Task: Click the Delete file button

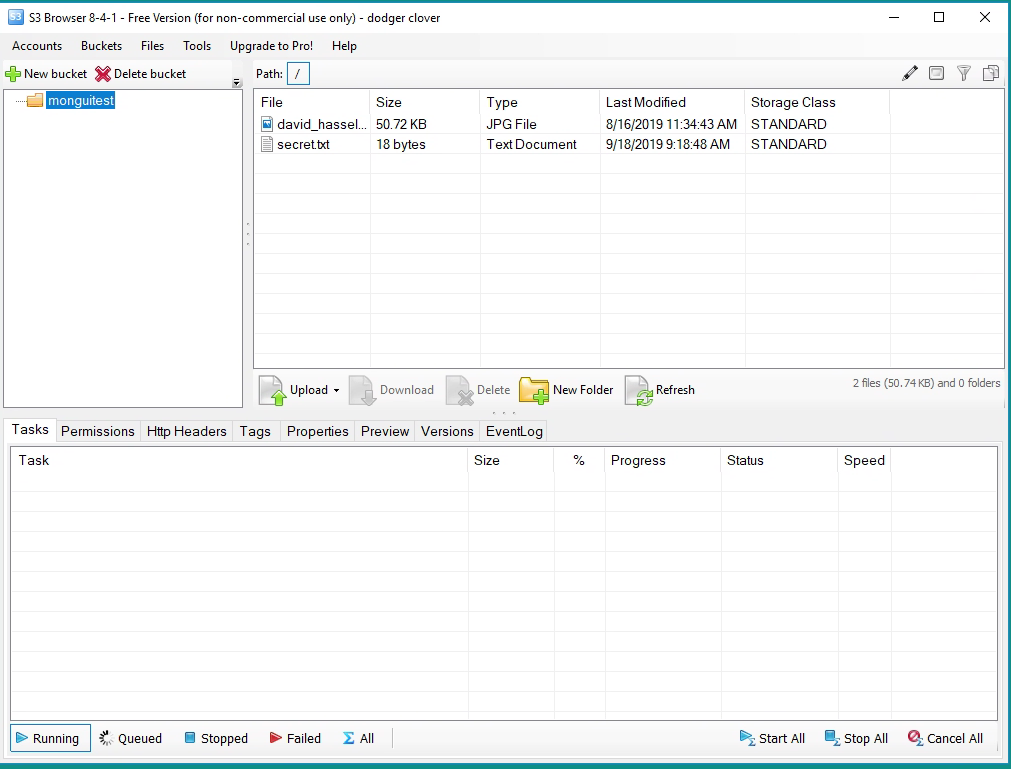Action: point(478,390)
